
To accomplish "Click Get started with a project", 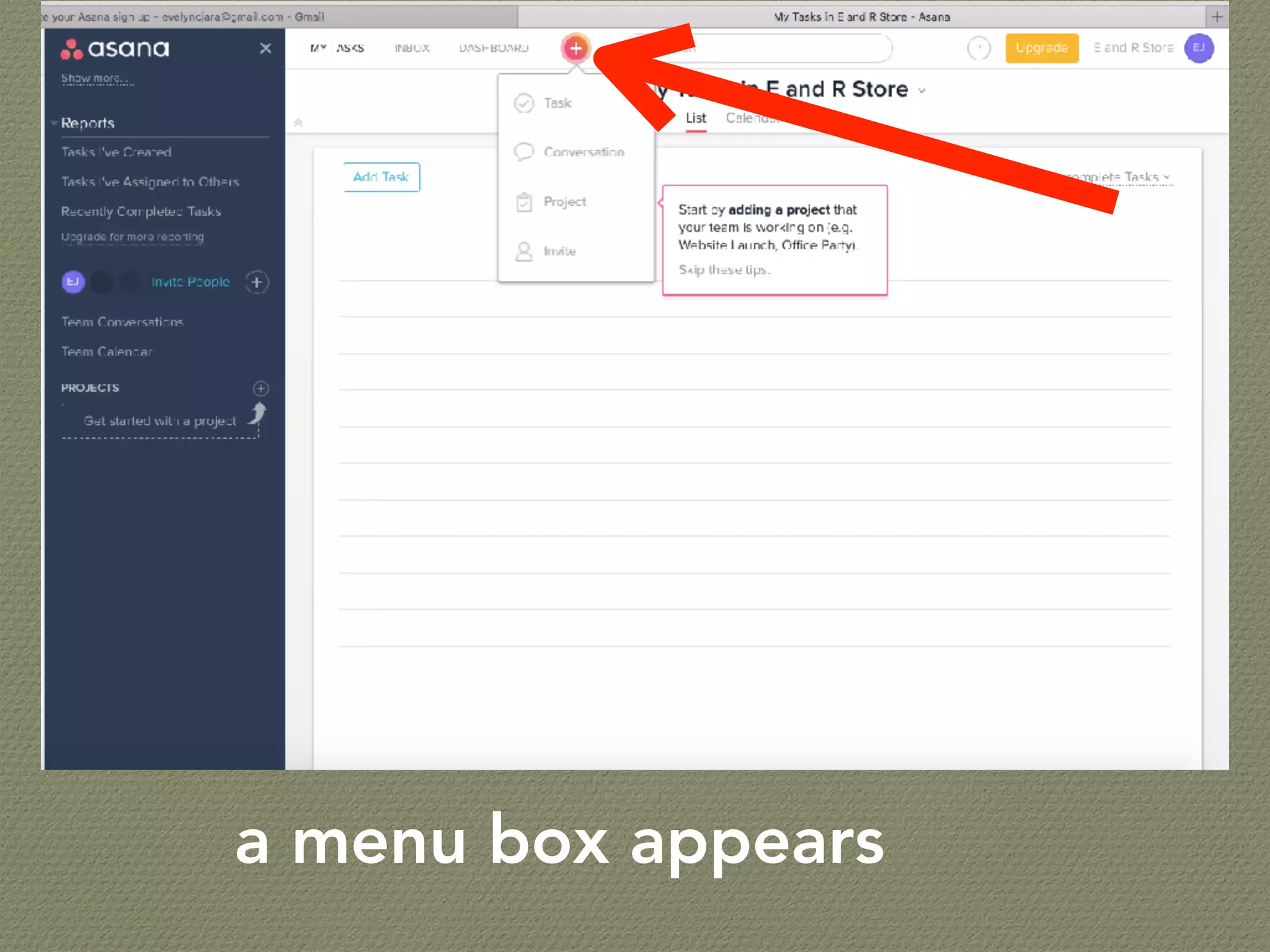I will point(160,421).
